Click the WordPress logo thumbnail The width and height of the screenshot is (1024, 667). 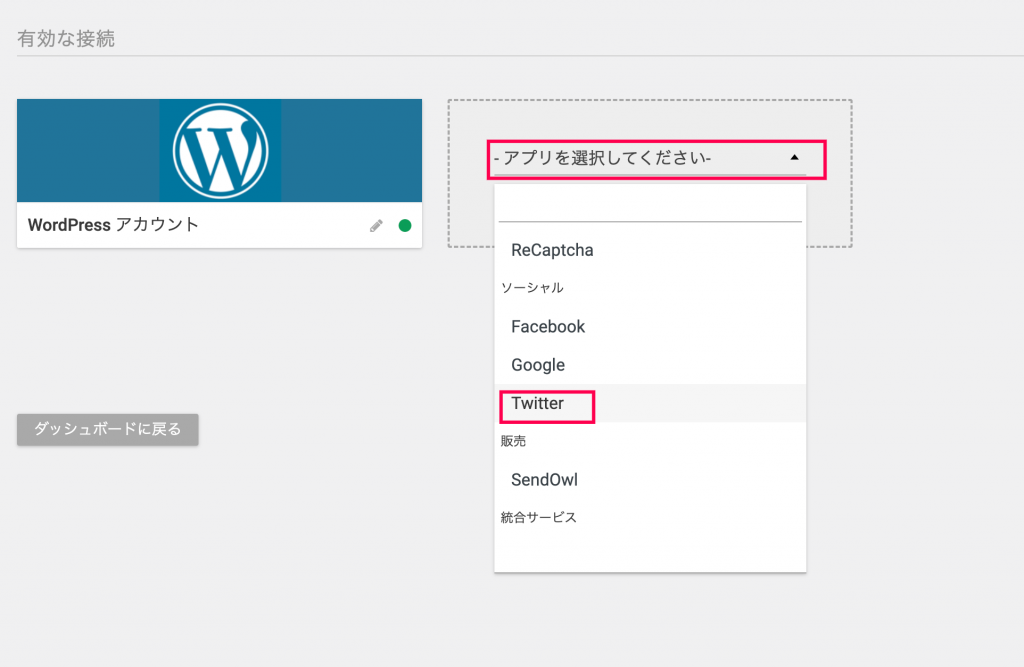coord(220,150)
